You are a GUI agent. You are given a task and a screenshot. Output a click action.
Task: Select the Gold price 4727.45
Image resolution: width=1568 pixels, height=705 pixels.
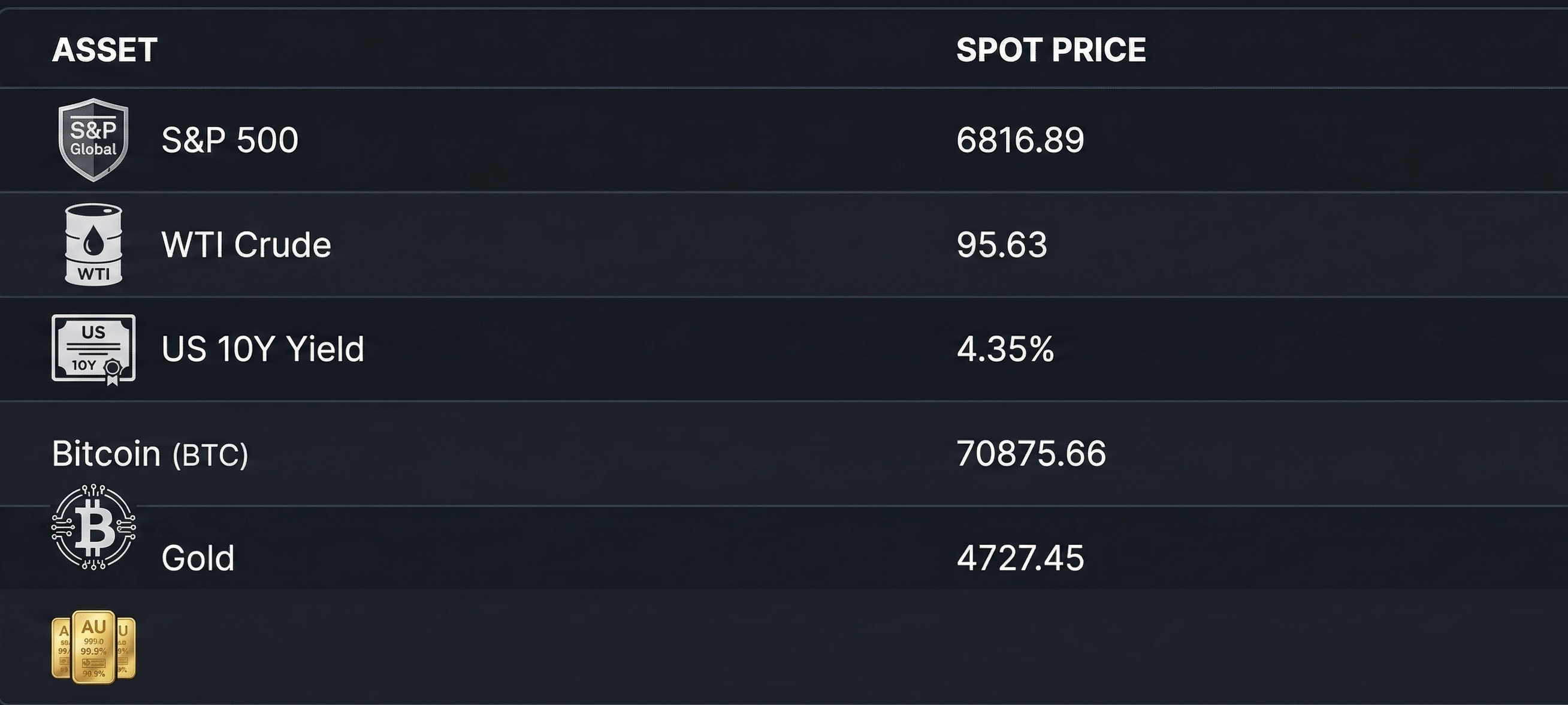click(1020, 558)
